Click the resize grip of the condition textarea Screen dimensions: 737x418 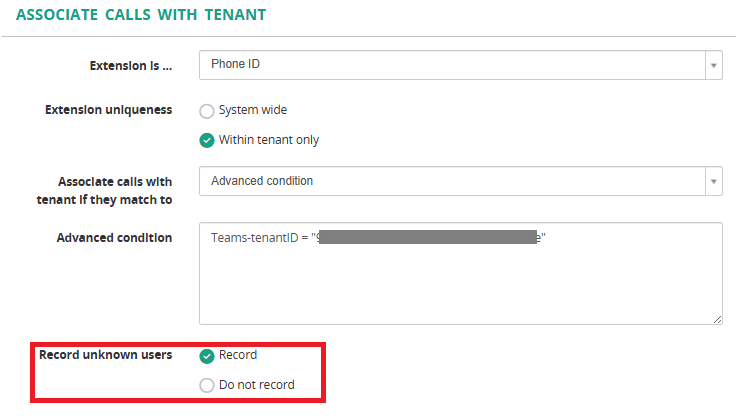pyautogui.click(x=717, y=319)
